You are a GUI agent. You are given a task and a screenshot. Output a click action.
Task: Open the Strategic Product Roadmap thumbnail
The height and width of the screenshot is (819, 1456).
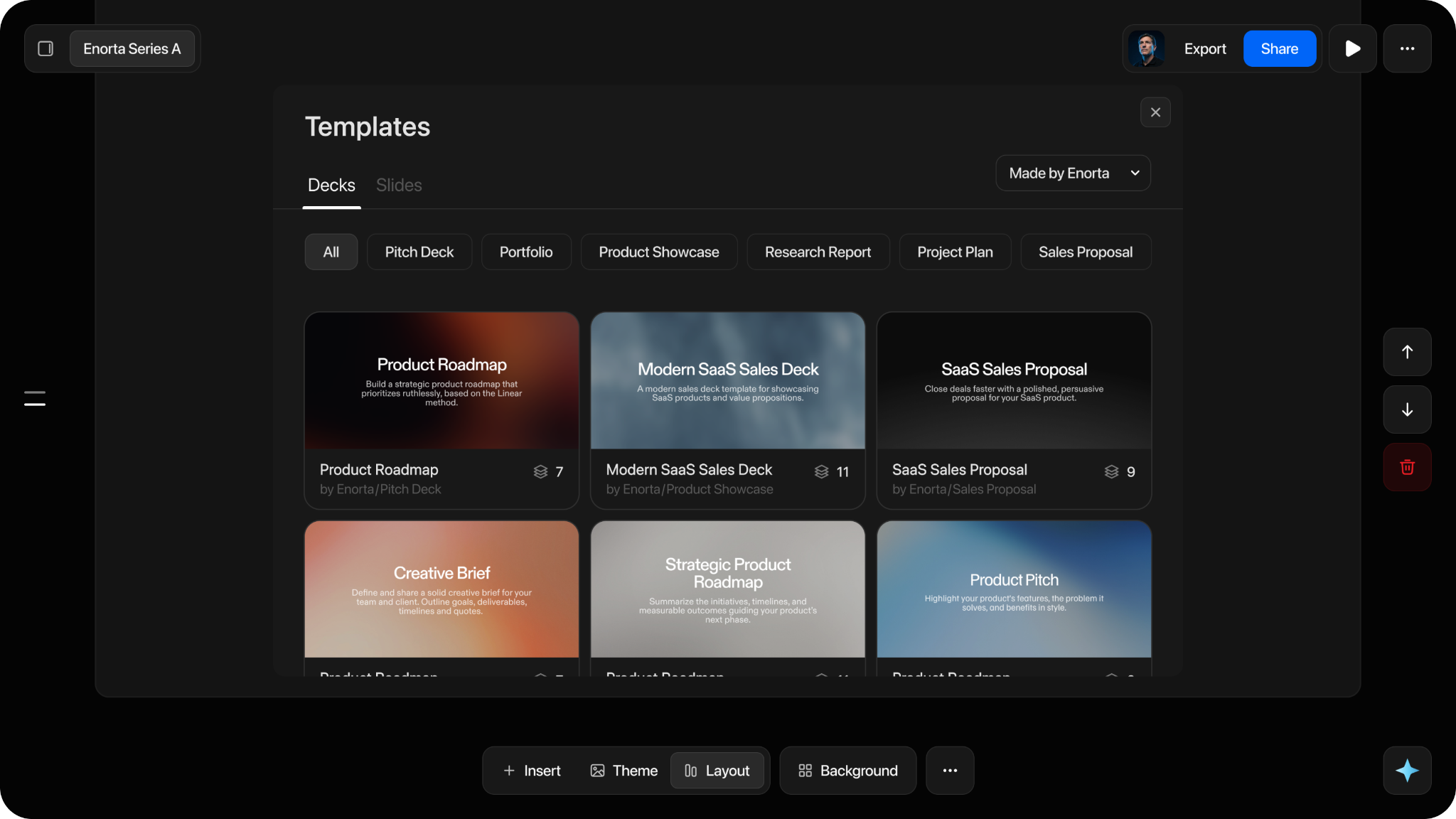pyautogui.click(x=728, y=589)
